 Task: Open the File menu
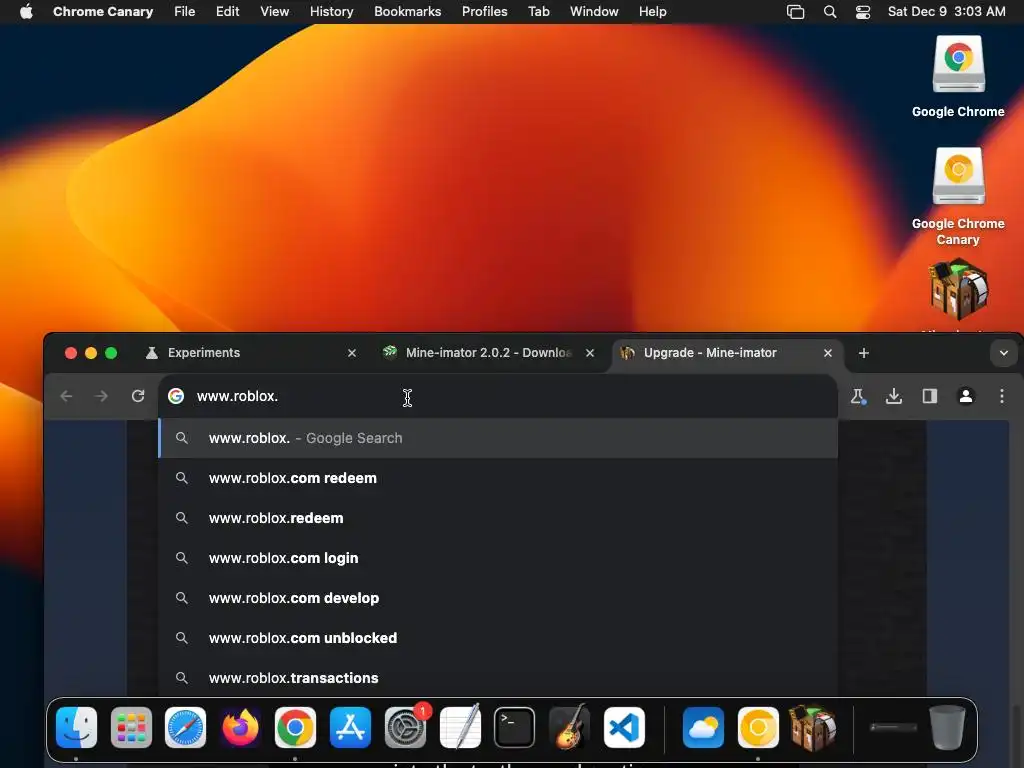[x=184, y=11]
